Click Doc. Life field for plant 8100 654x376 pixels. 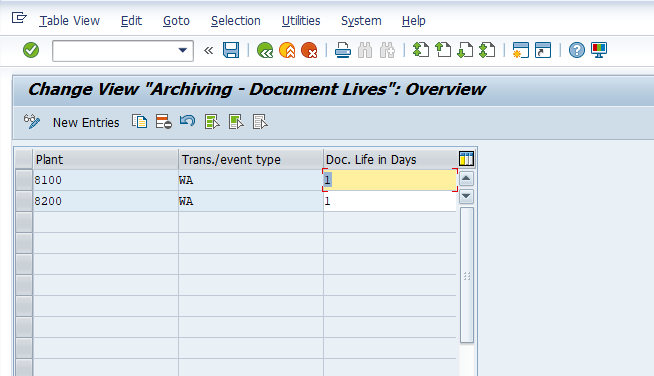coord(390,180)
